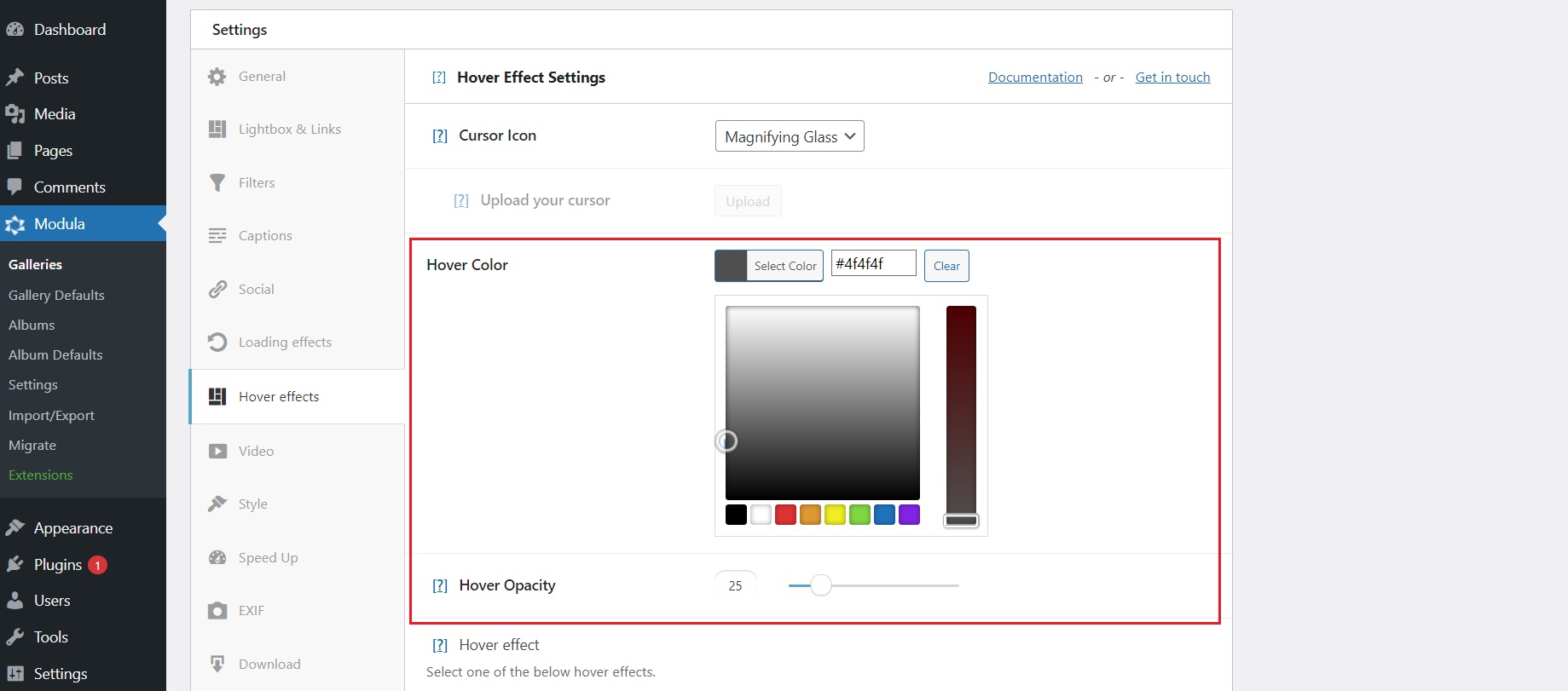Click the Video play icon
The height and width of the screenshot is (691, 1568).
217,451
